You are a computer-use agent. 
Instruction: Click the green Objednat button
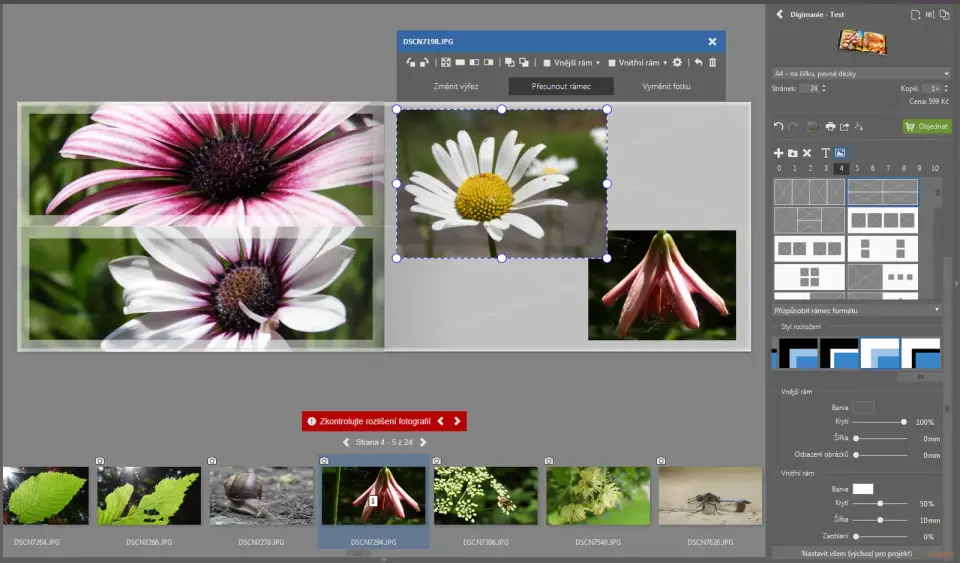pyautogui.click(x=926, y=126)
